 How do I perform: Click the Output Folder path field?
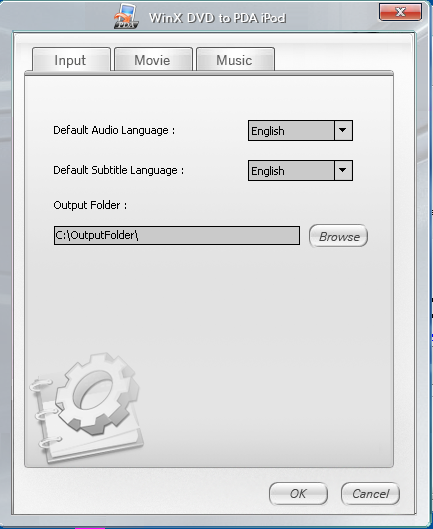[x=177, y=235]
